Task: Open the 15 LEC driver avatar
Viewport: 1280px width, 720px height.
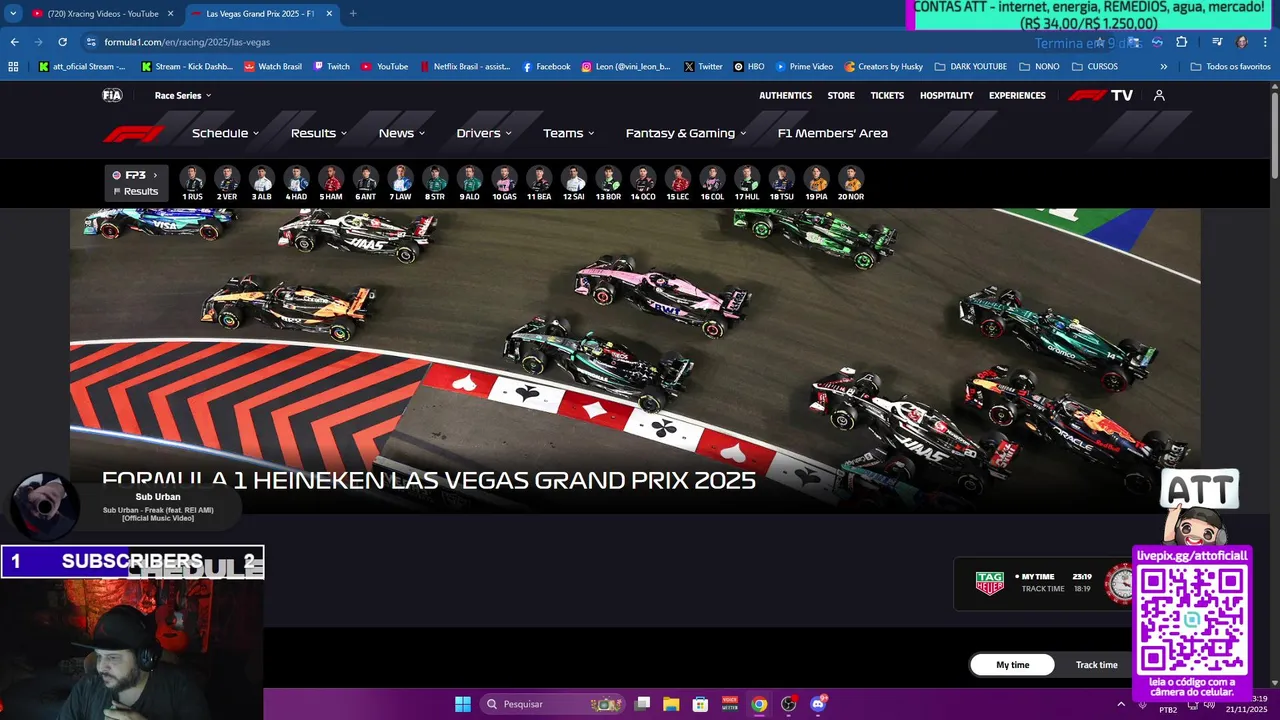Action: click(678, 183)
